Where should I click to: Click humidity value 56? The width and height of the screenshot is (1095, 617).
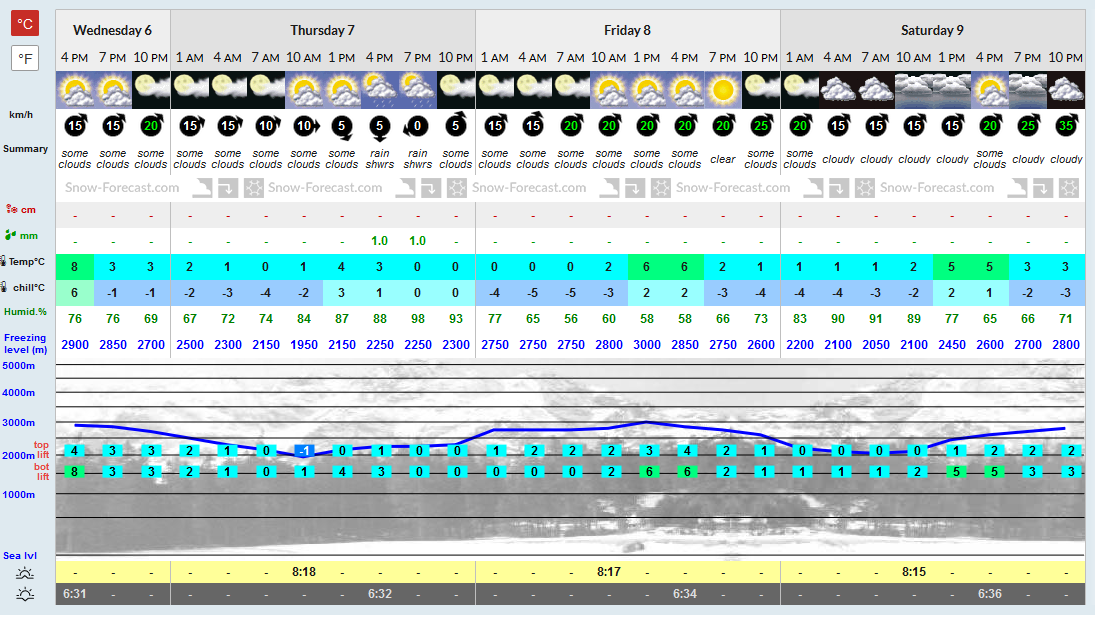pos(571,318)
